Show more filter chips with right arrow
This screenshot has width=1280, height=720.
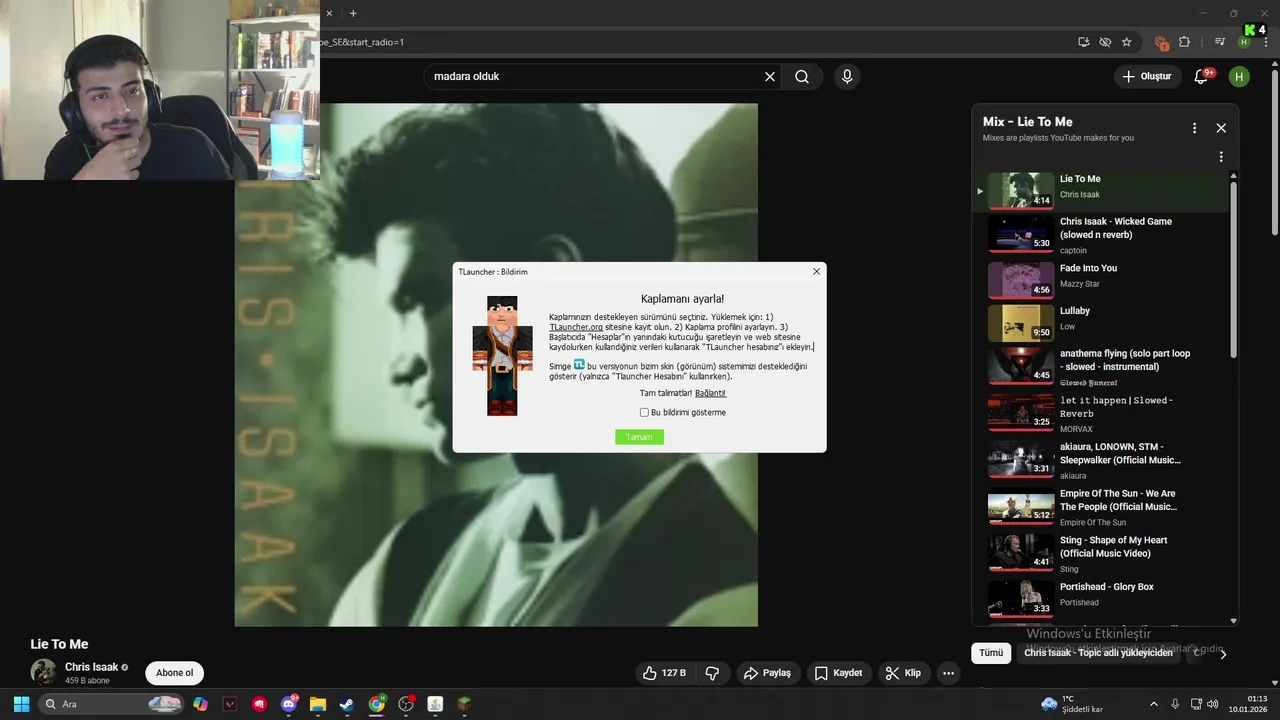1223,654
